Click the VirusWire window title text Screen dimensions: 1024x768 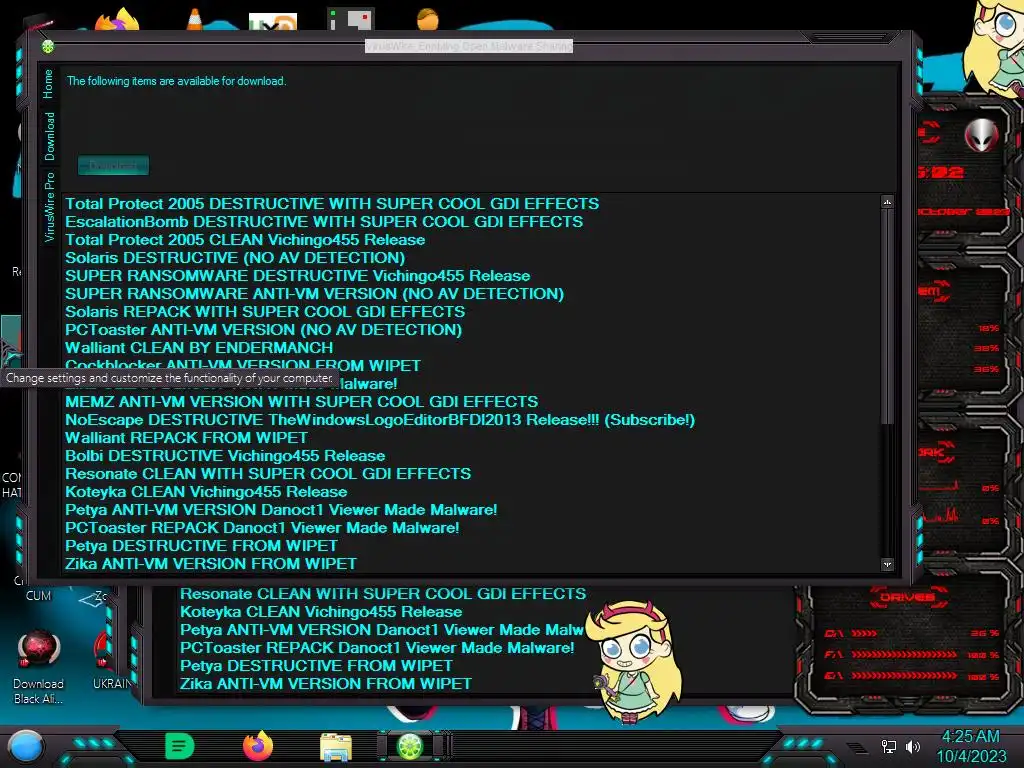click(469, 46)
